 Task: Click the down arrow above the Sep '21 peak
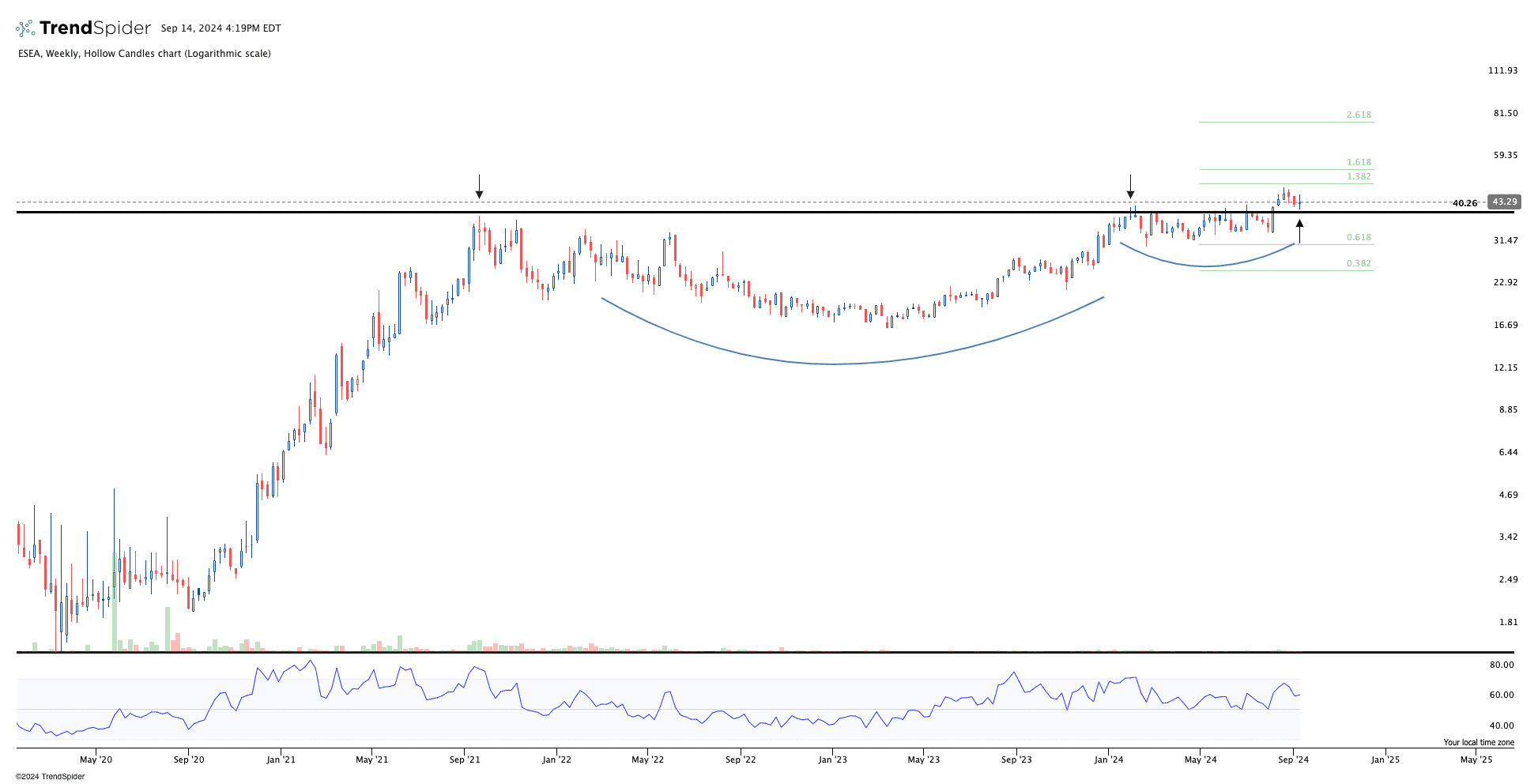pyautogui.click(x=479, y=187)
